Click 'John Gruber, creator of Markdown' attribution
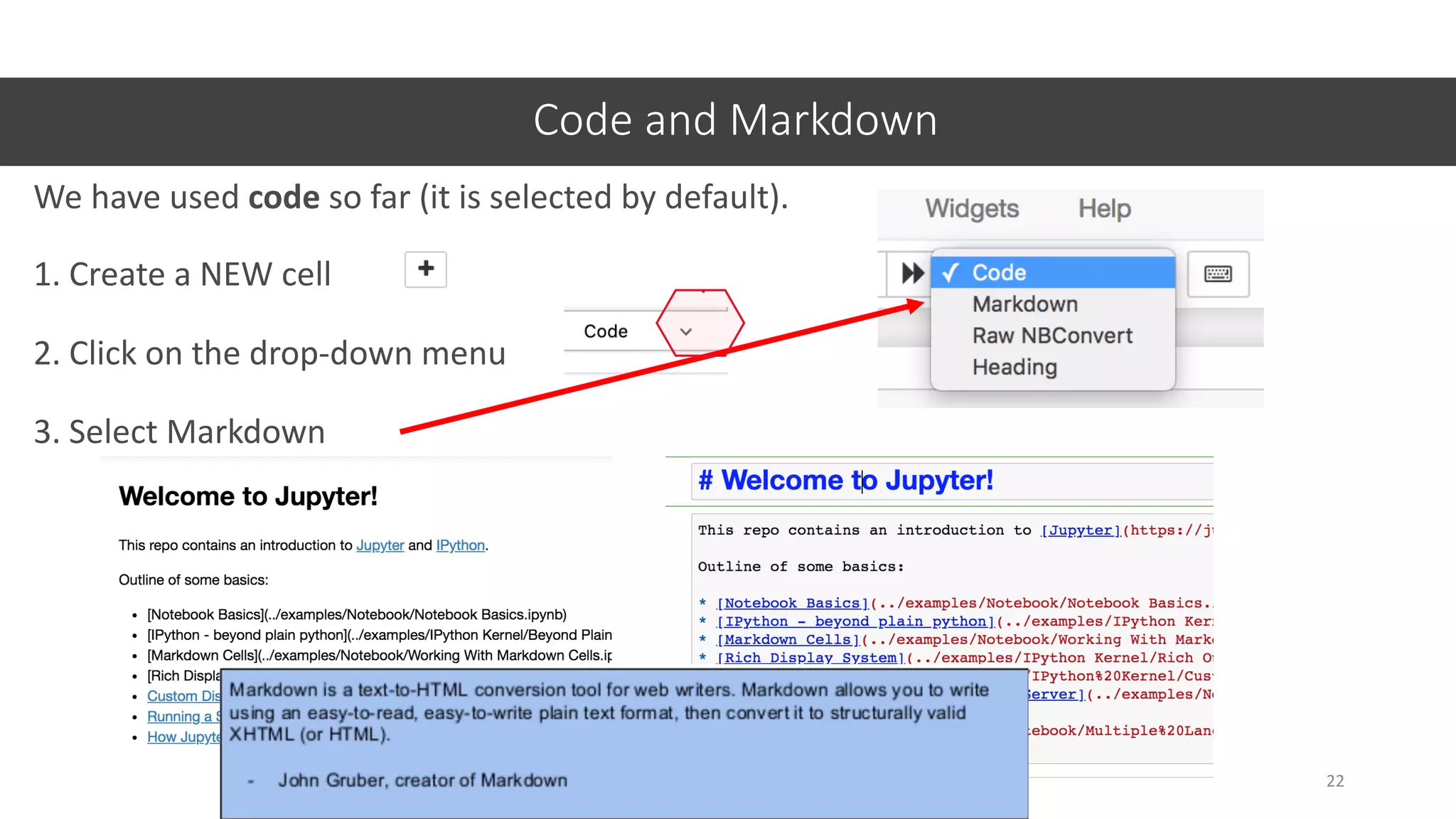The width and height of the screenshot is (1456, 819). point(422,781)
